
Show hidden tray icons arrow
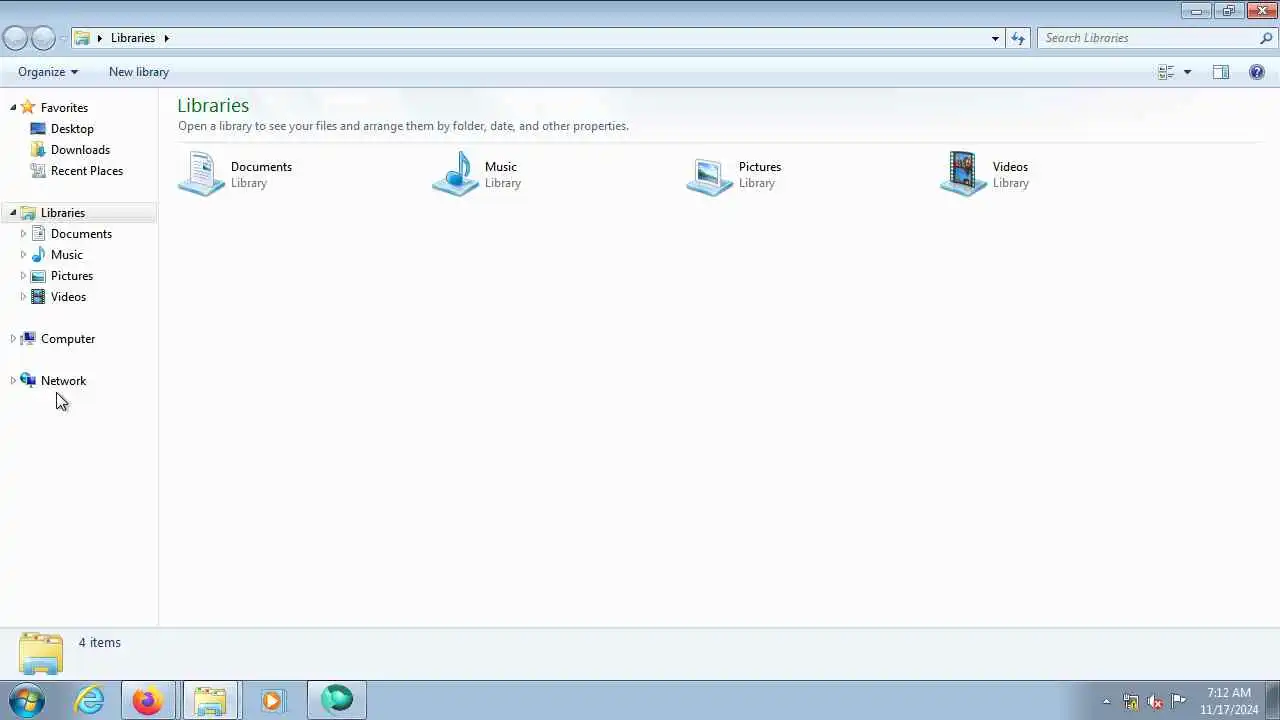(x=1106, y=701)
